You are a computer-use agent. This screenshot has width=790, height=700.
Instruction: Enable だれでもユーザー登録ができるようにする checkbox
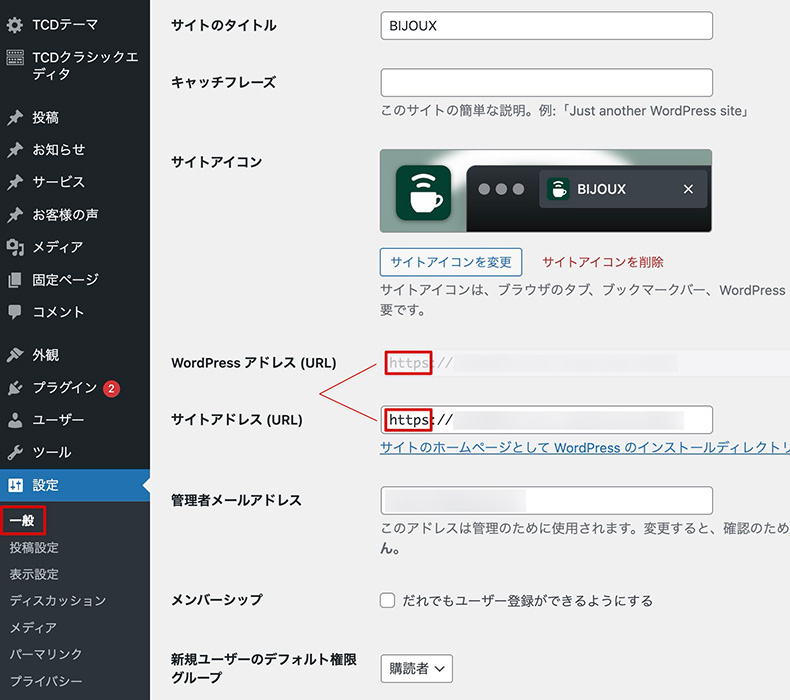click(x=388, y=601)
